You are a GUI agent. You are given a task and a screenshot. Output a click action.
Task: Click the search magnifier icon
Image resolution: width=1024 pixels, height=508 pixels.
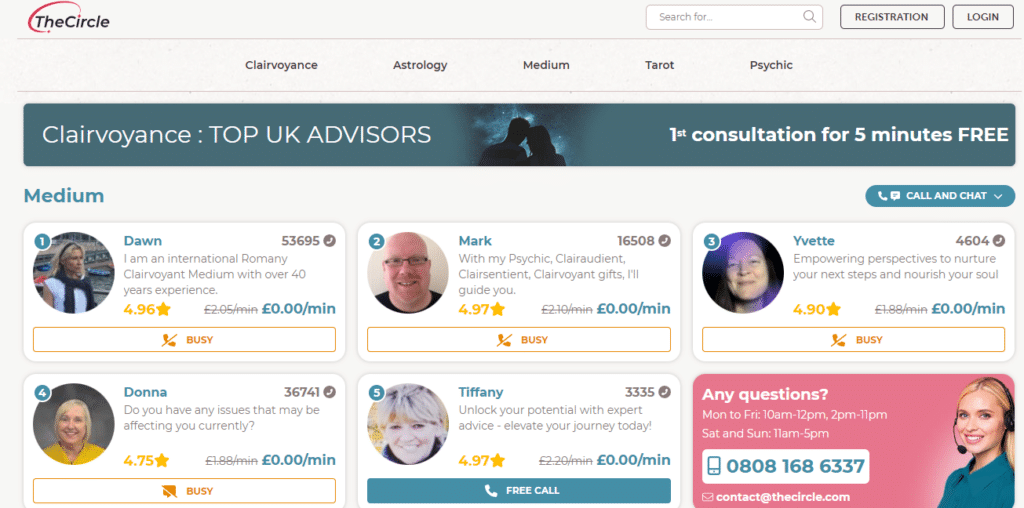coord(809,17)
